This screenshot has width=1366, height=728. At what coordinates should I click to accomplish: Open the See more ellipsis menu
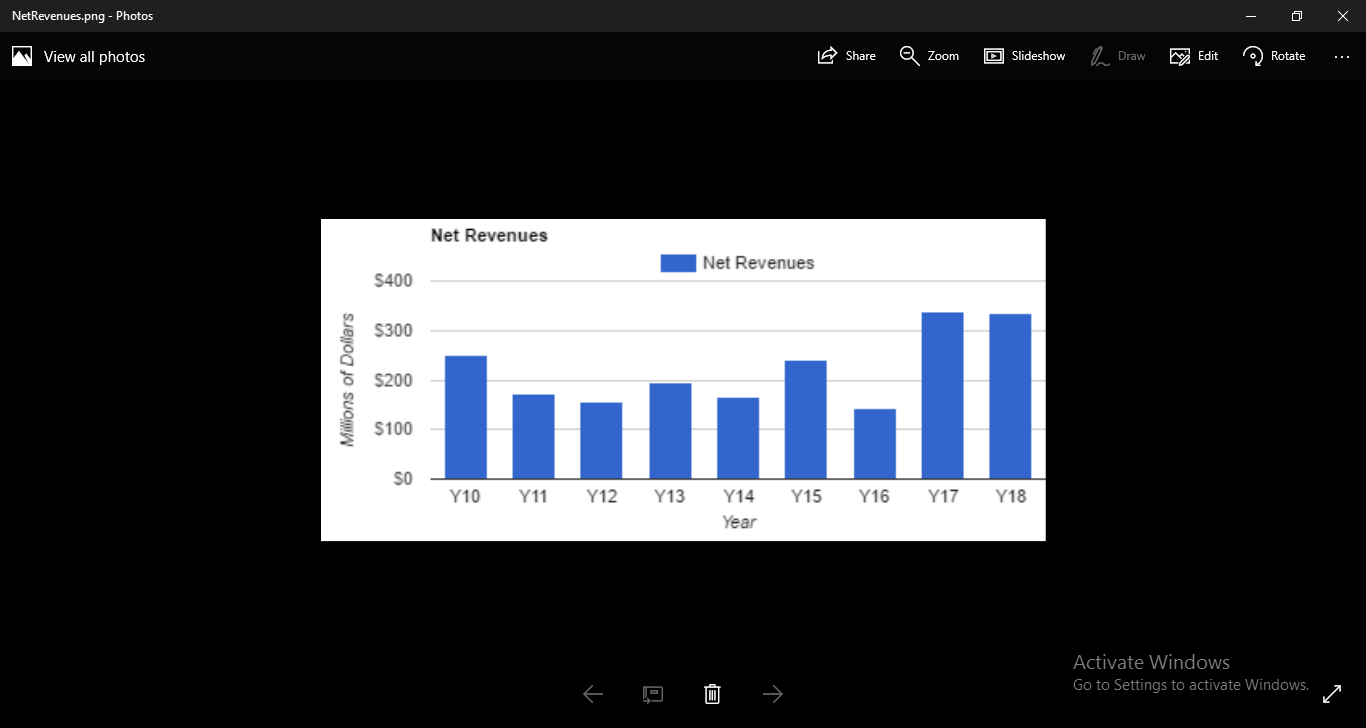coord(1341,56)
